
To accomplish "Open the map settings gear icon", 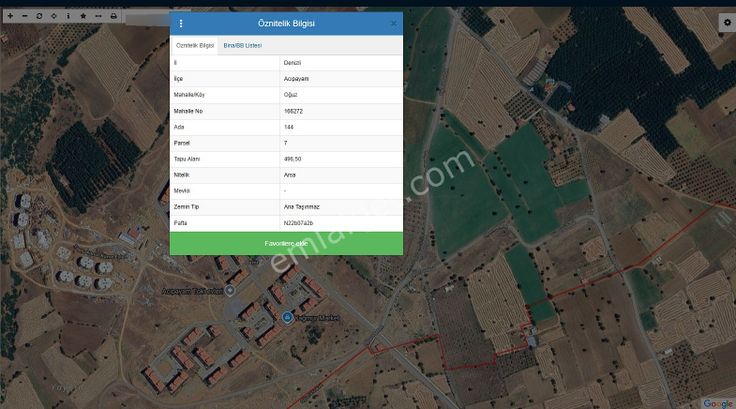I will [726, 21].
